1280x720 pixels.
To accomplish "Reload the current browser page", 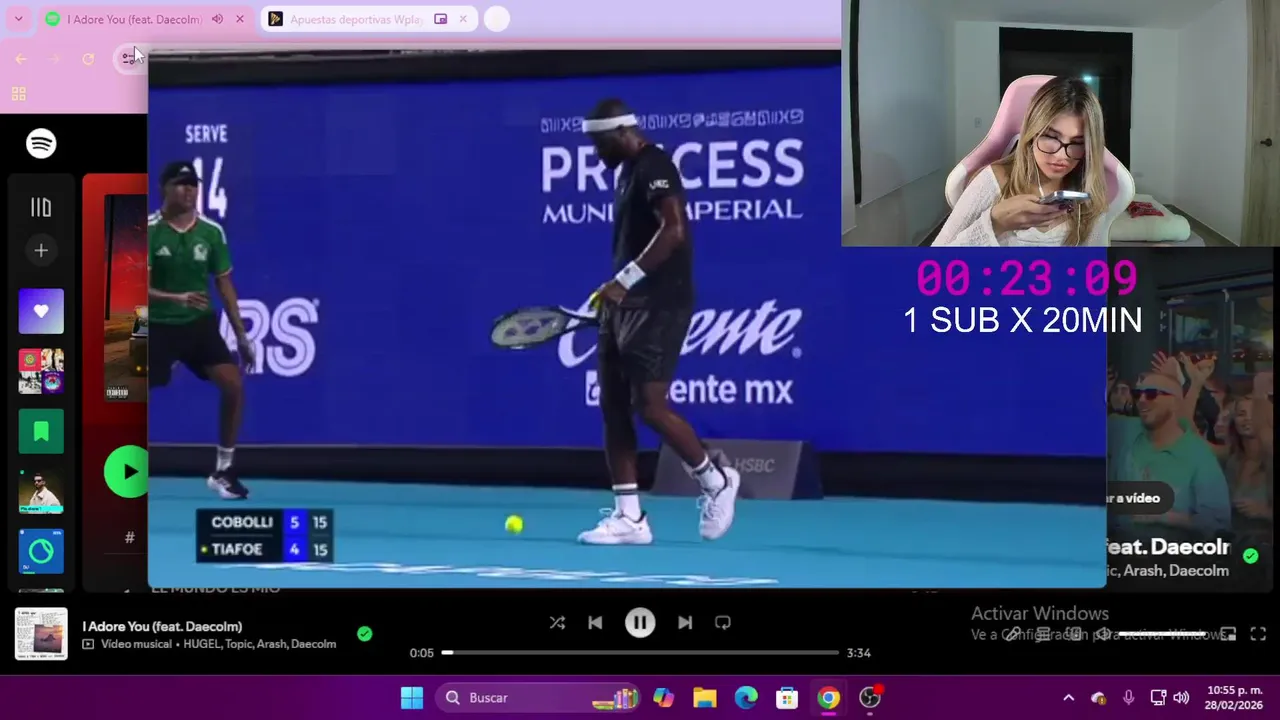I will pyautogui.click(x=88, y=59).
